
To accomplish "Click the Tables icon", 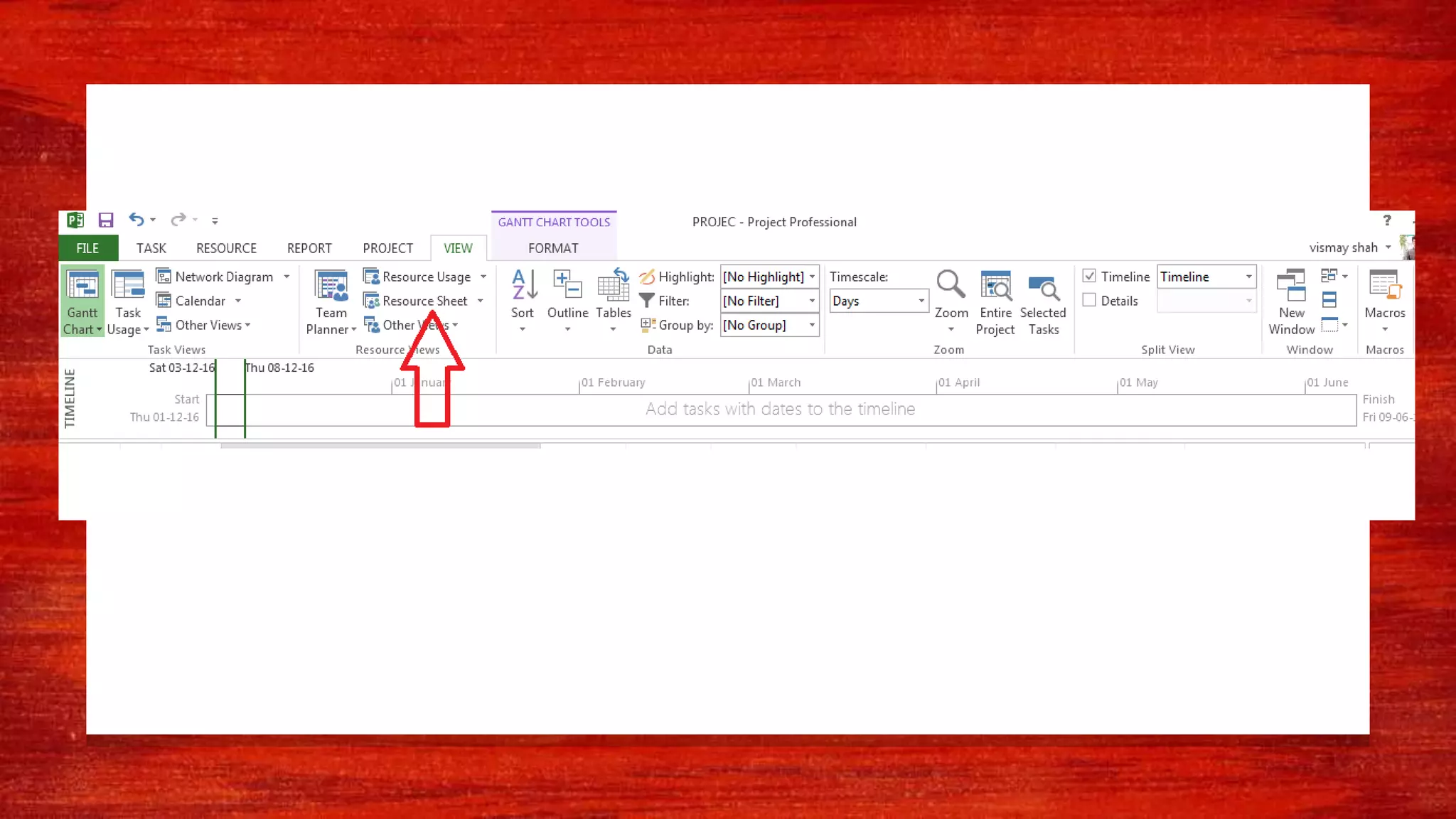I will point(613,287).
